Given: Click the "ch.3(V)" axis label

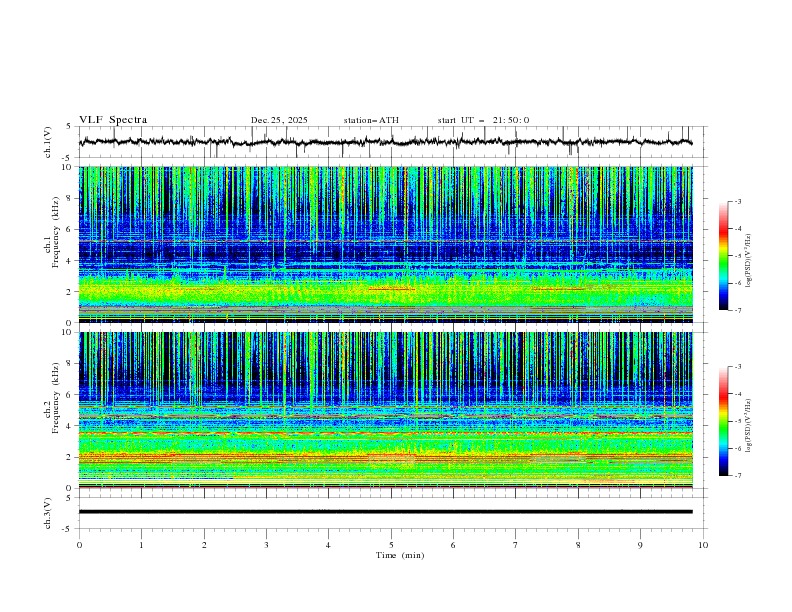Looking at the screenshot, I should coord(48,513).
